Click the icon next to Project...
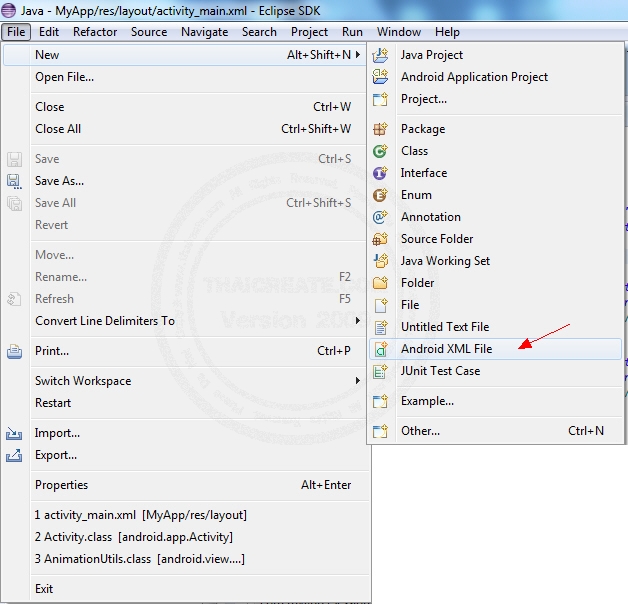This screenshot has width=628, height=604. [380, 99]
